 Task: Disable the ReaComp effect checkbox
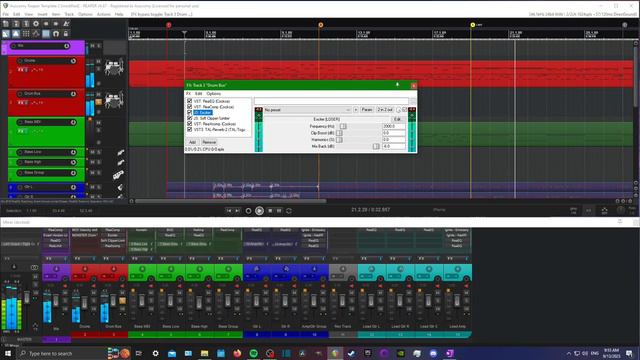189,107
